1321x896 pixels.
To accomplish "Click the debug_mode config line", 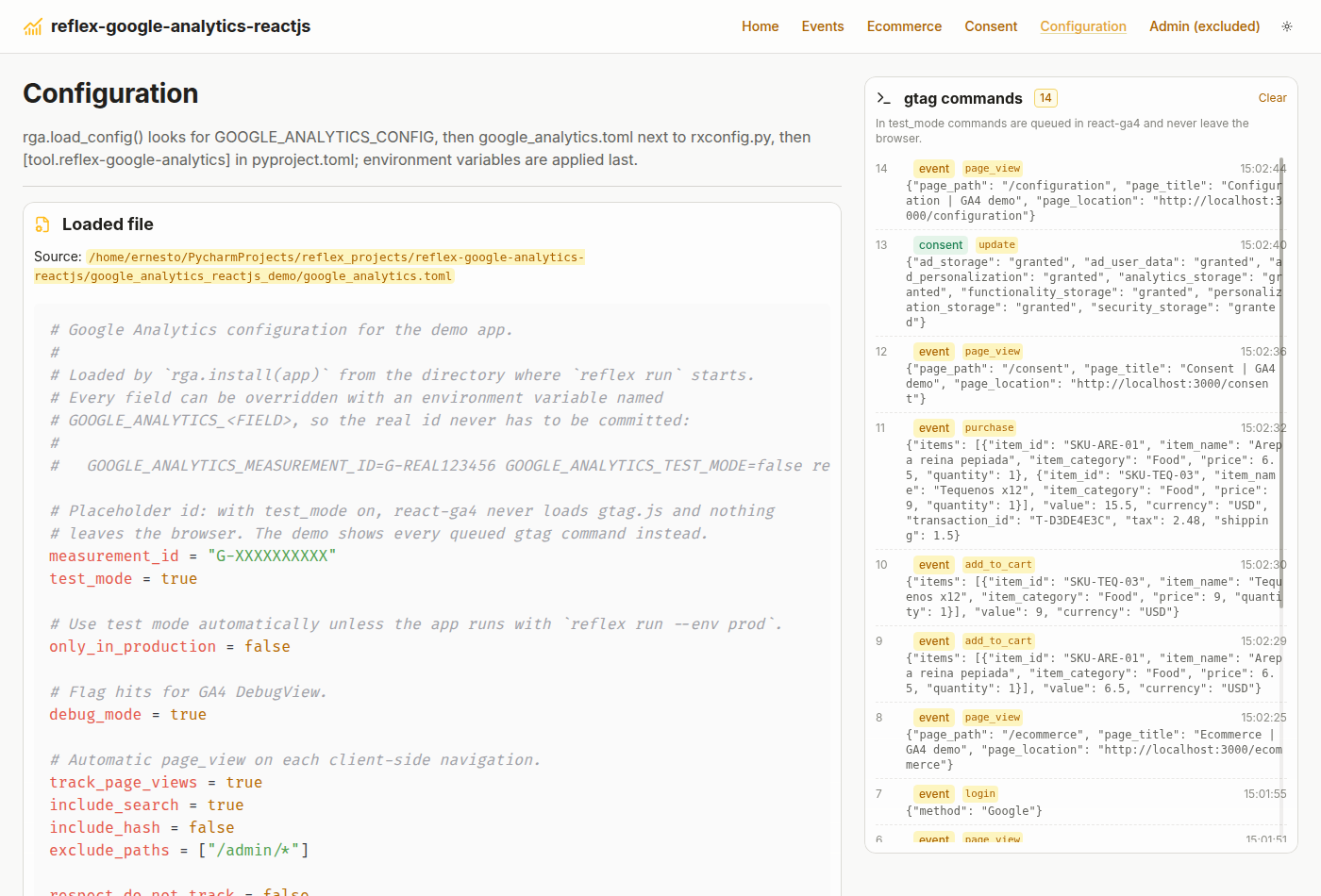I will coord(128,715).
